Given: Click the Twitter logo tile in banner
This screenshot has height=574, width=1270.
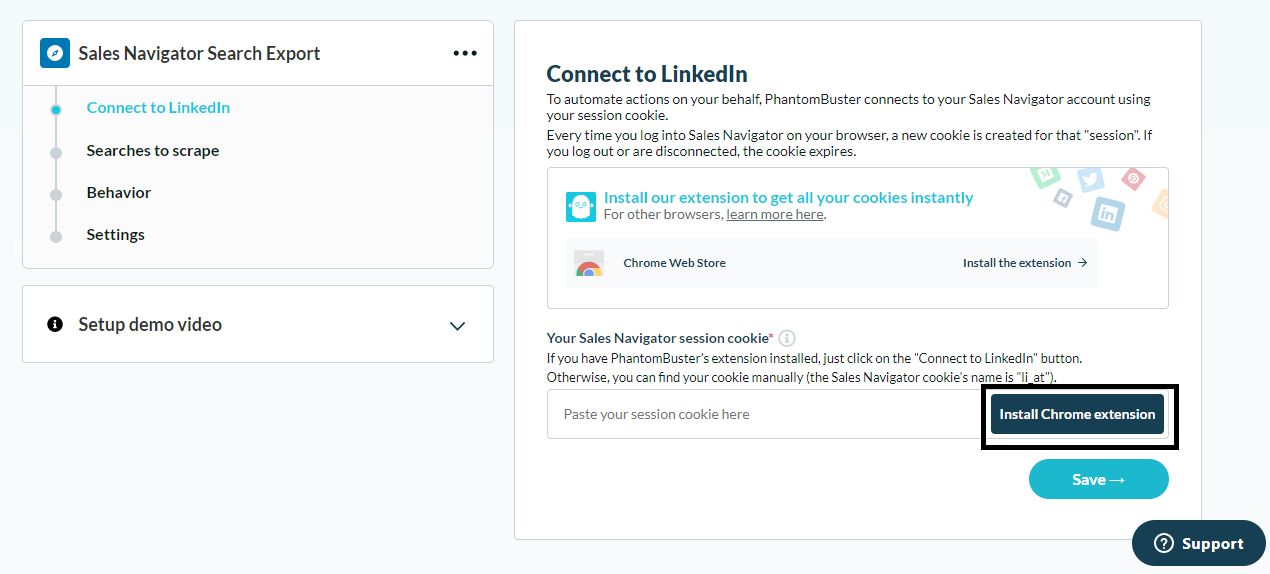Looking at the screenshot, I should (1090, 179).
